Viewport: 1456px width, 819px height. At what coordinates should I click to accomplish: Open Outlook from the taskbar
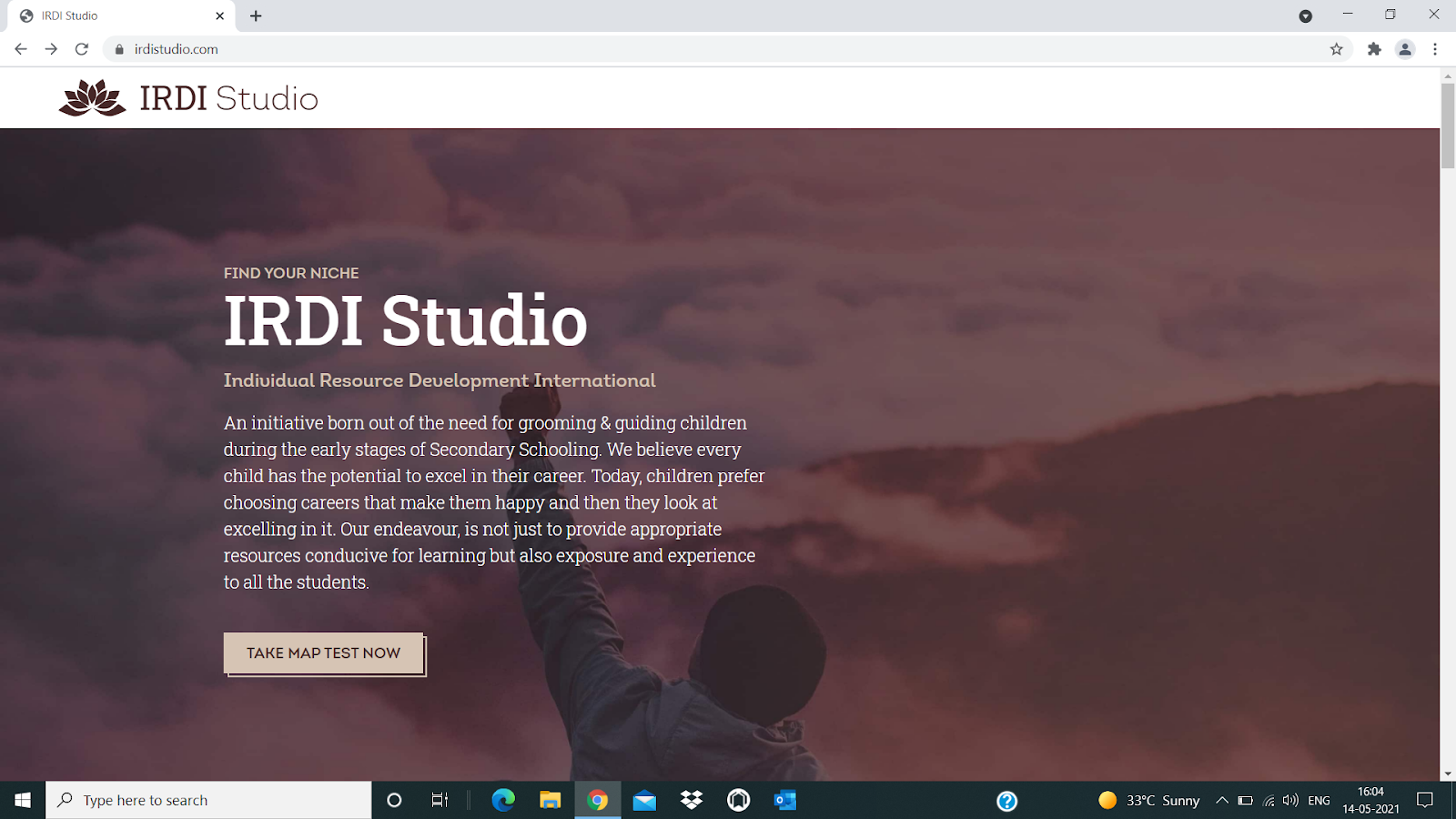(x=785, y=800)
